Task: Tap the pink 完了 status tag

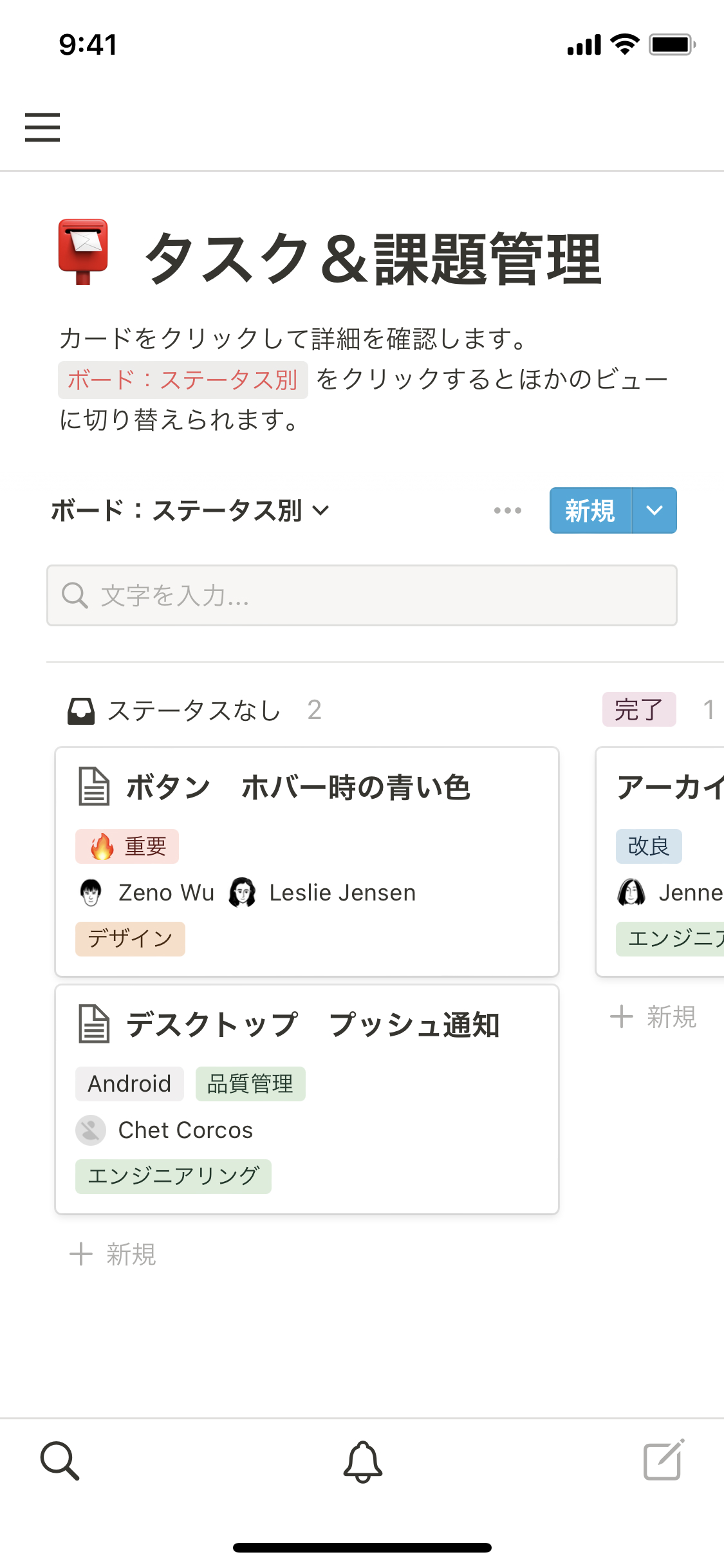Action: [x=638, y=710]
